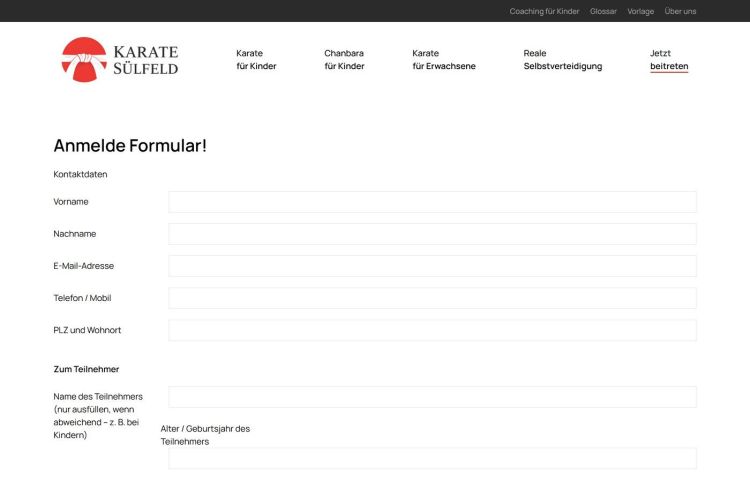Focus the E-Mail-Adresse input field
The image size is (750, 482).
432,266
